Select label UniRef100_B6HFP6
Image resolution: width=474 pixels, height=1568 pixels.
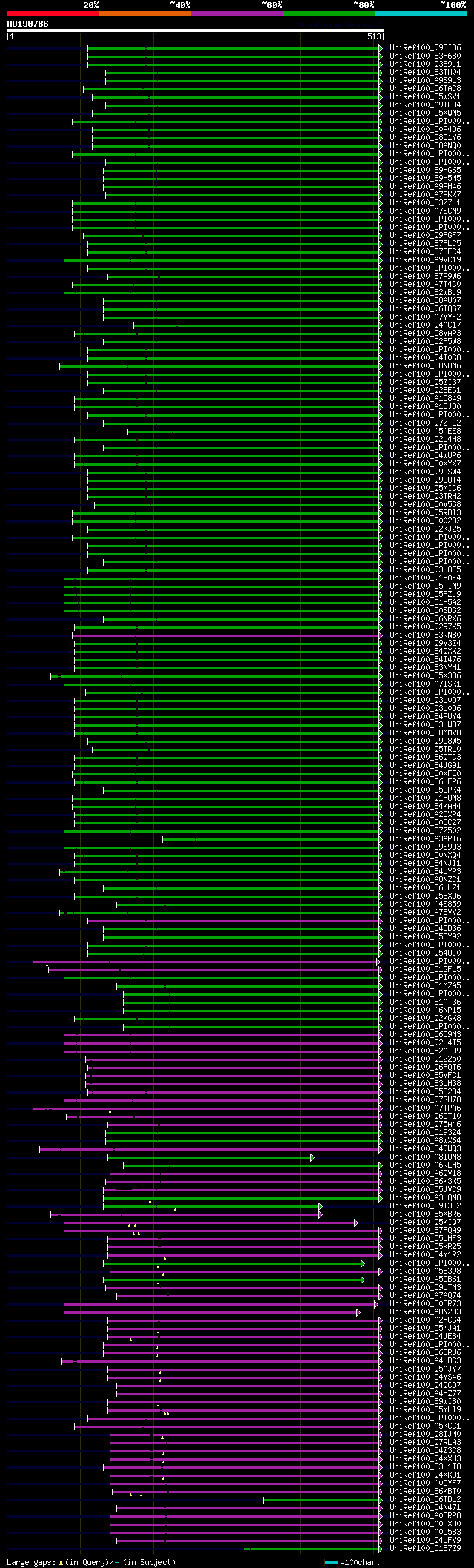(425, 781)
